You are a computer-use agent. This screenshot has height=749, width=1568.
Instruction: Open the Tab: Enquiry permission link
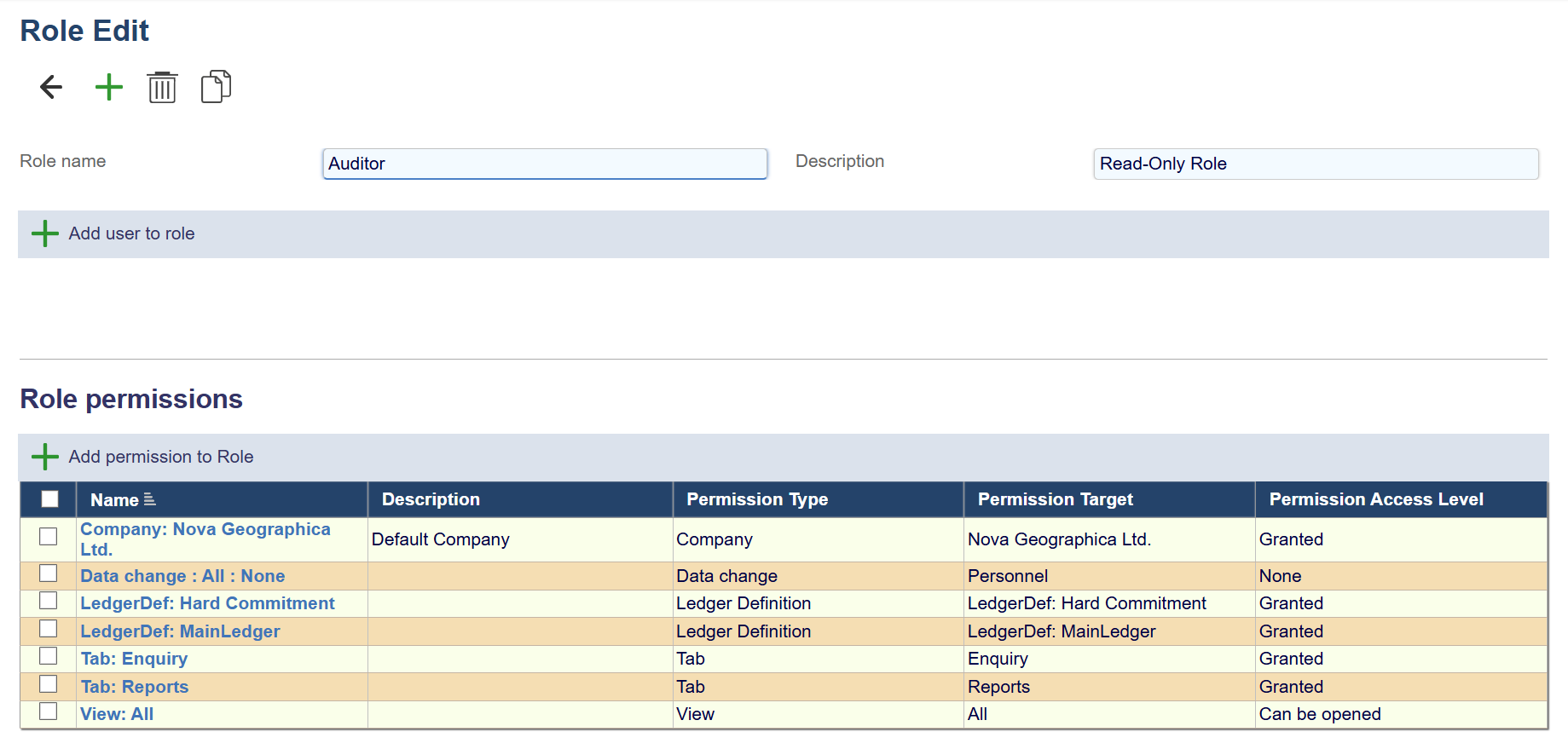point(134,659)
